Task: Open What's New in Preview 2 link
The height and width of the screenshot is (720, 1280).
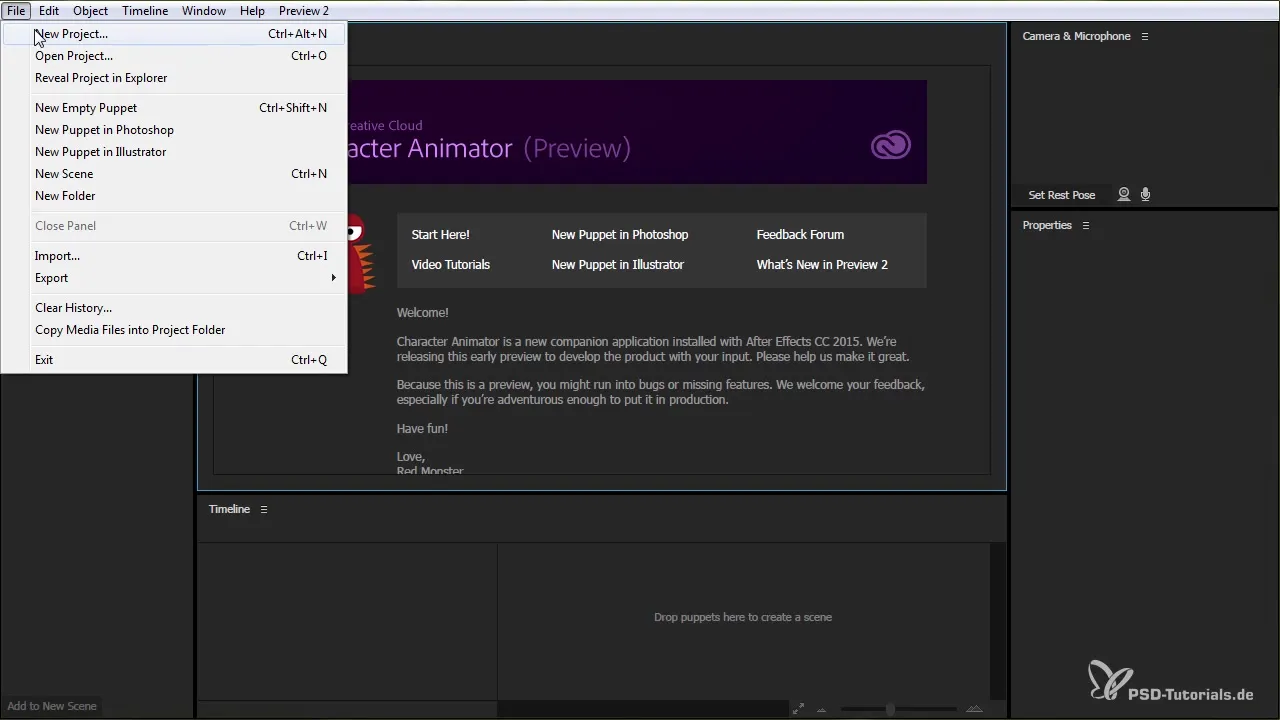Action: [x=822, y=265]
